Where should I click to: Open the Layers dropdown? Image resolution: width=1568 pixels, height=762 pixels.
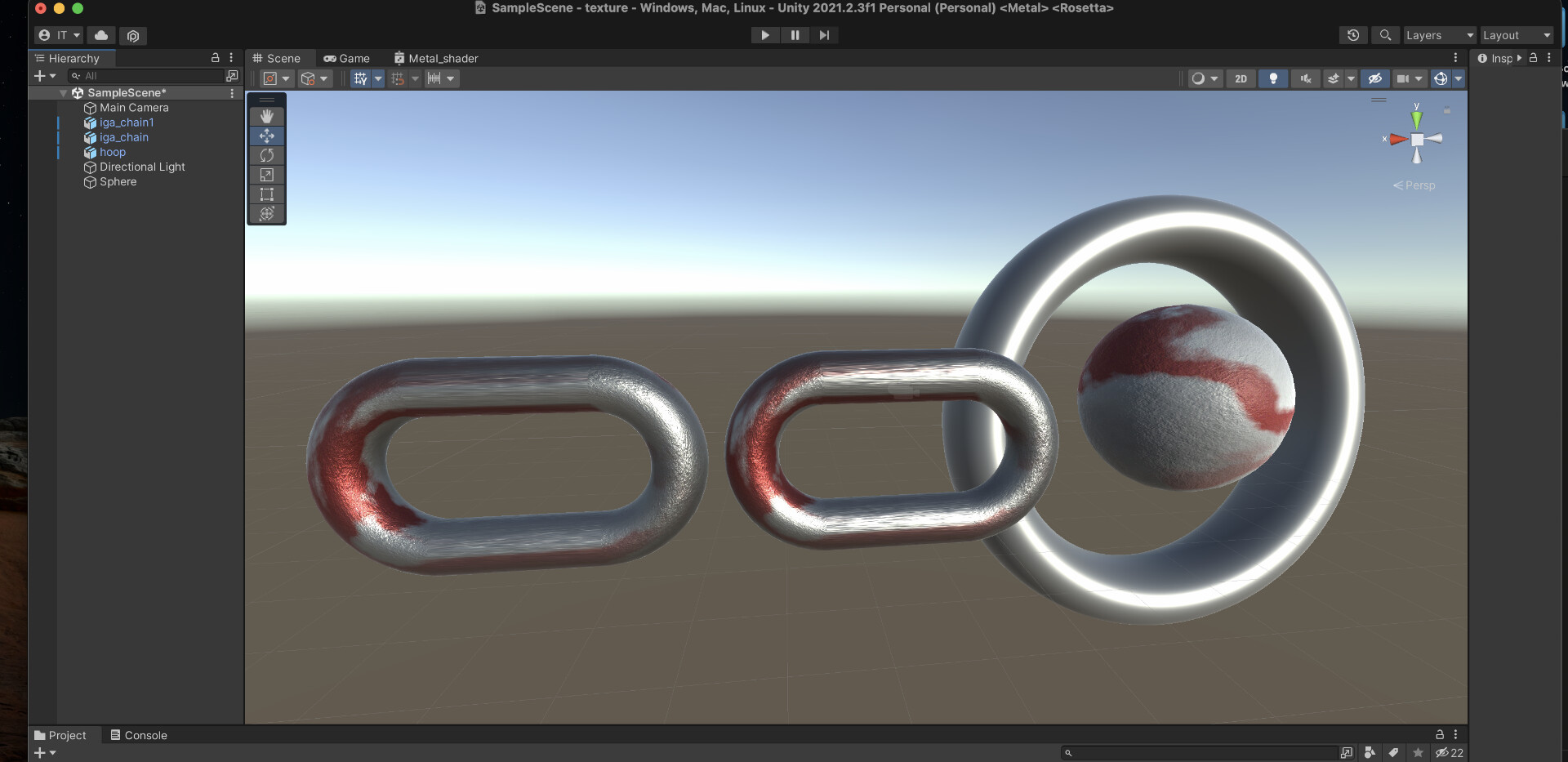pyautogui.click(x=1440, y=35)
